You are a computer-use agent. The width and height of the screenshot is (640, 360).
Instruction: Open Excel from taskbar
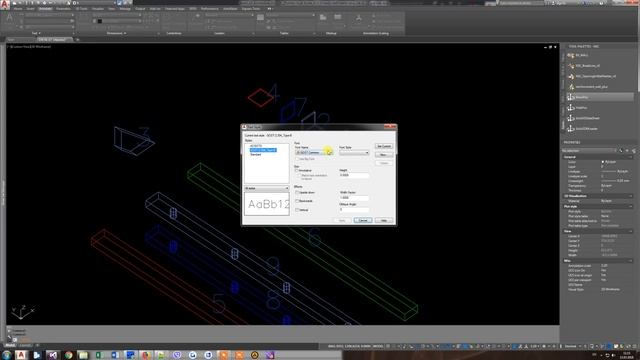click(x=99, y=355)
